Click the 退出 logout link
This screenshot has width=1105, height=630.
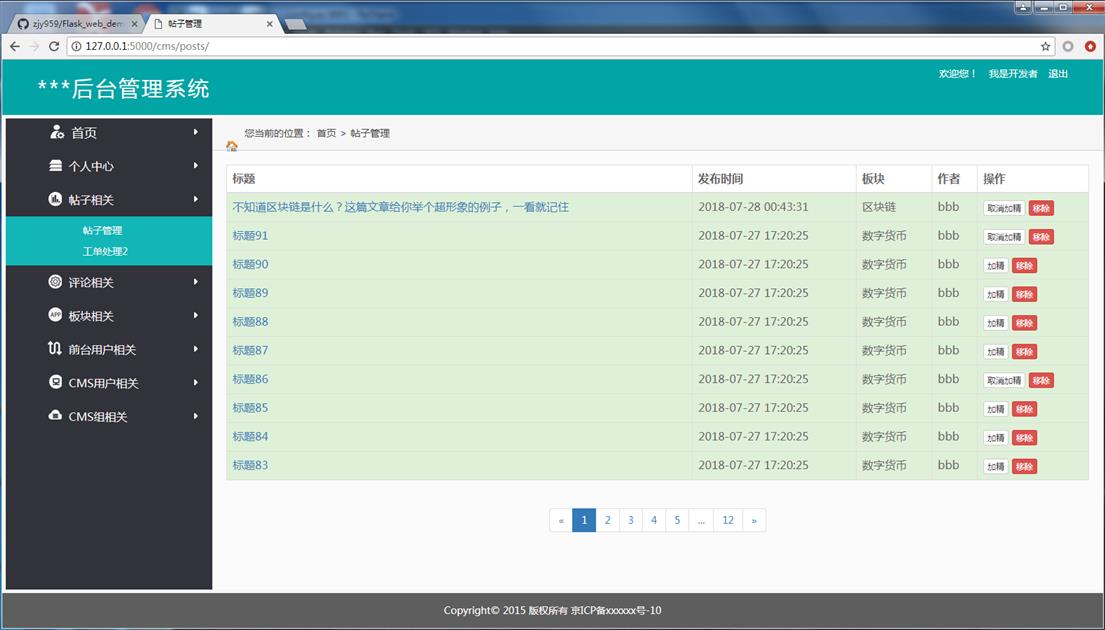coord(1058,73)
